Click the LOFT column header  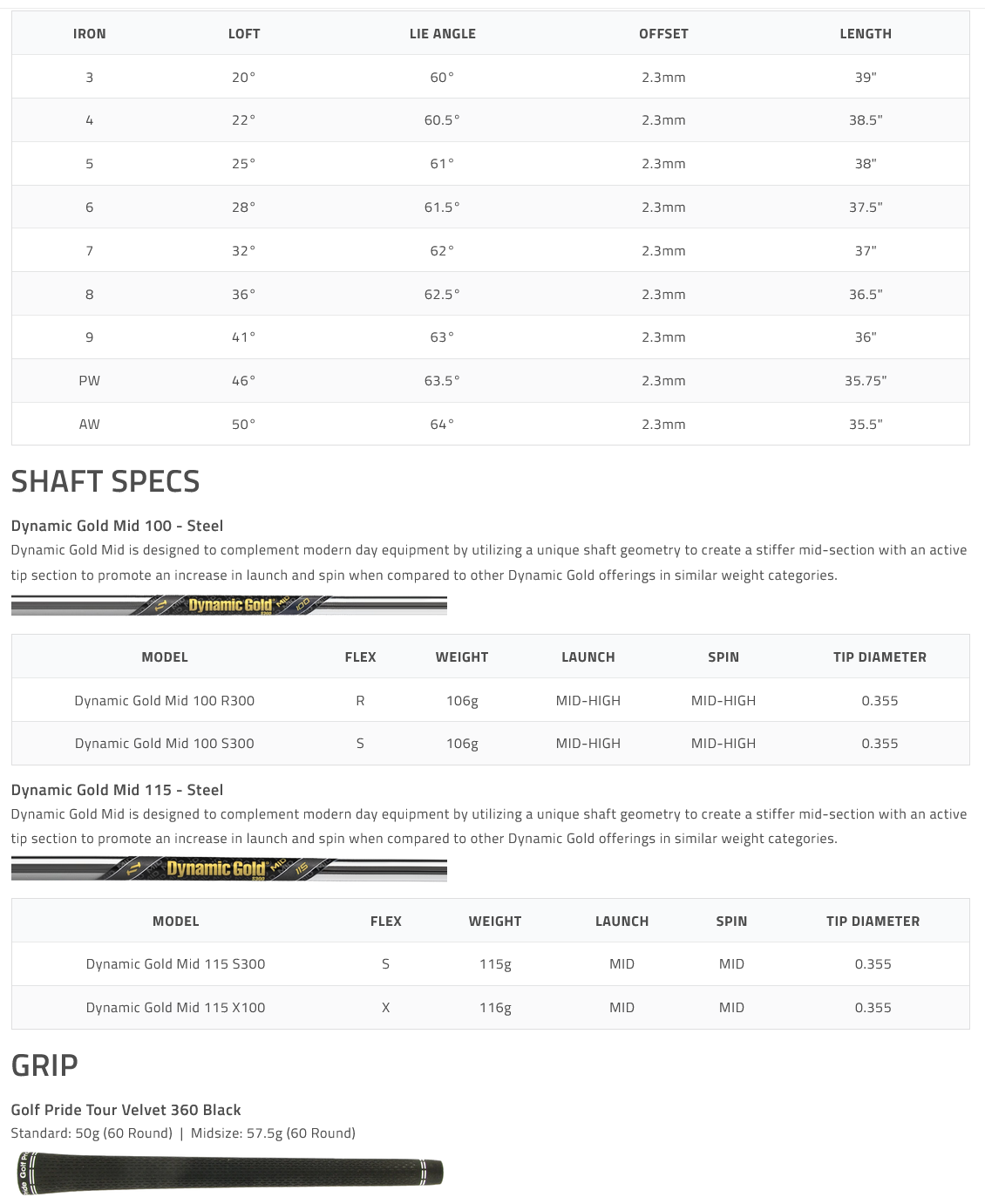coord(244,34)
